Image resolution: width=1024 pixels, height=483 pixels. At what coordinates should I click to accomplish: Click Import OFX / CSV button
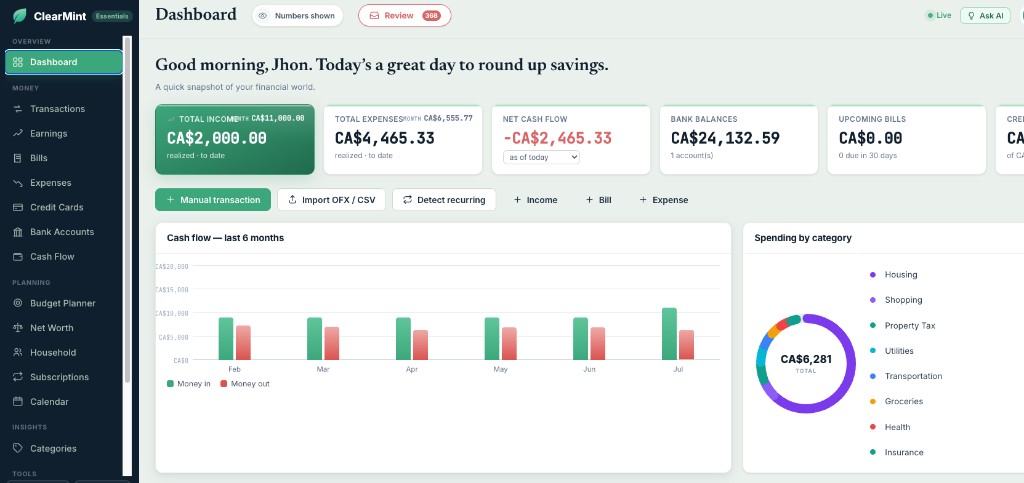(x=331, y=200)
